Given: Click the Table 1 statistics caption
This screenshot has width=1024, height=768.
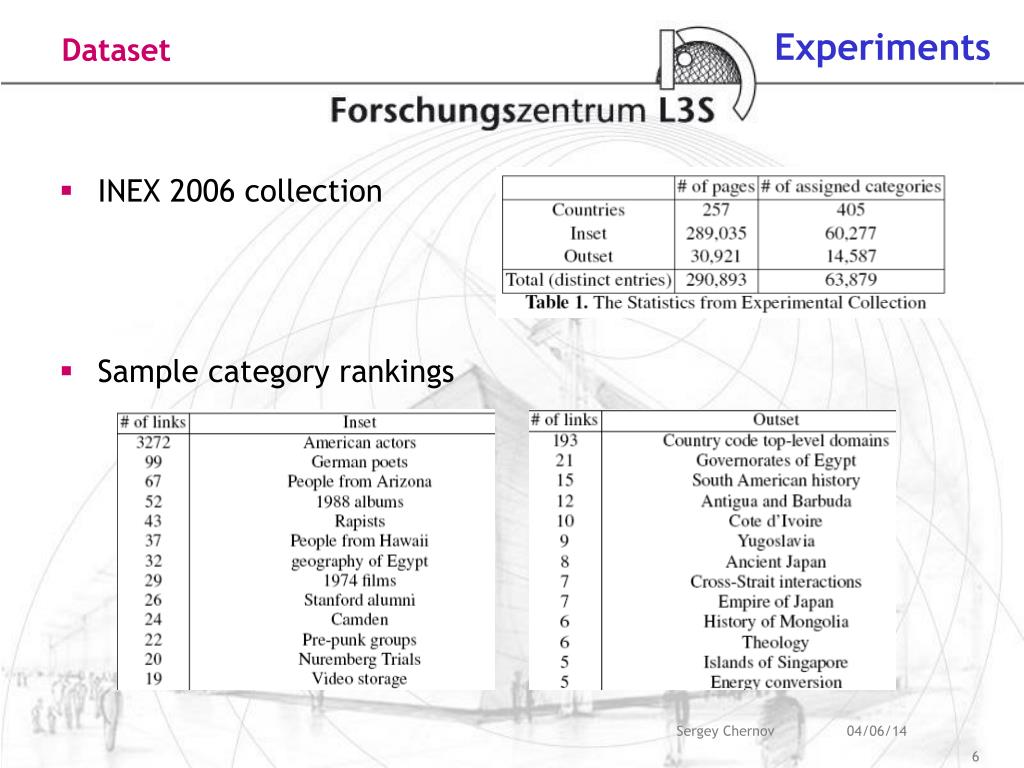Looking at the screenshot, I should [x=726, y=303].
